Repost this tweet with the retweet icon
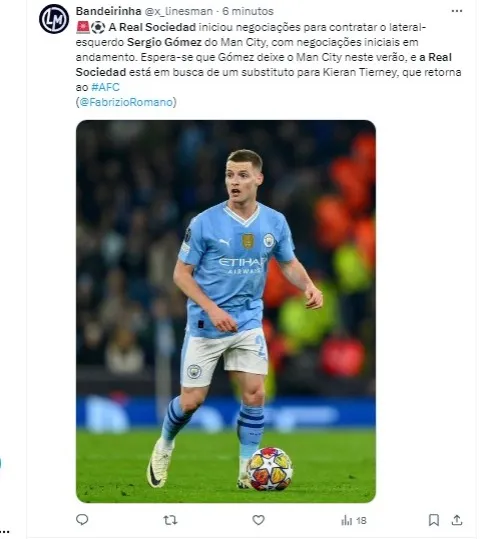492x539 pixels. pos(170,520)
